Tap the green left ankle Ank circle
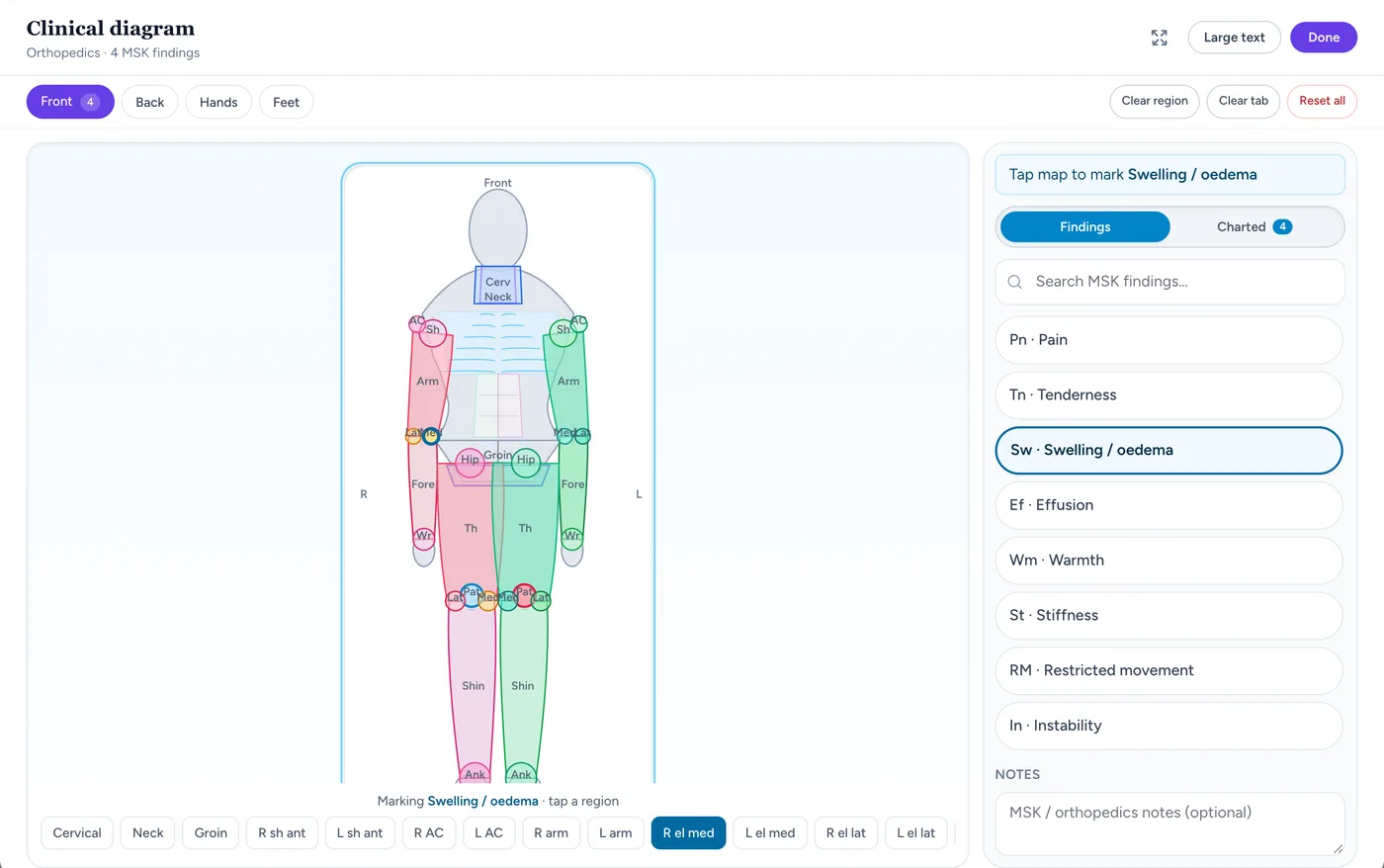Image resolution: width=1384 pixels, height=868 pixels. pyautogui.click(x=521, y=775)
